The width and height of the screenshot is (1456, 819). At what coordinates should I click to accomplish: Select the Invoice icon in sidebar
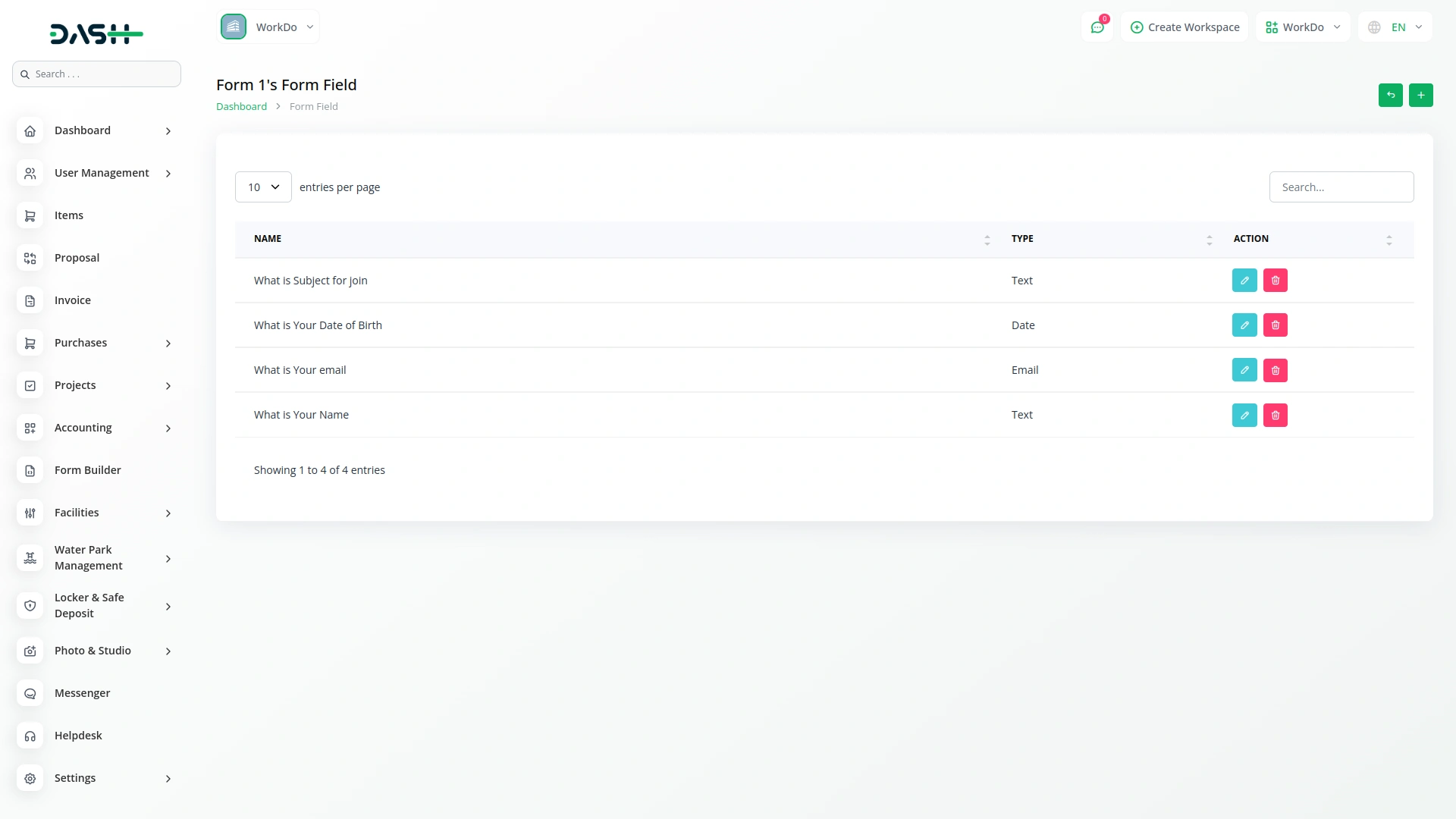coord(30,300)
